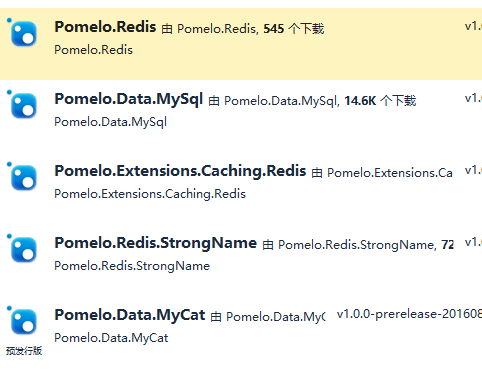Click the Pomelo.Data.MyCat description text
Viewport: 482px width, 375px height.
point(111,338)
